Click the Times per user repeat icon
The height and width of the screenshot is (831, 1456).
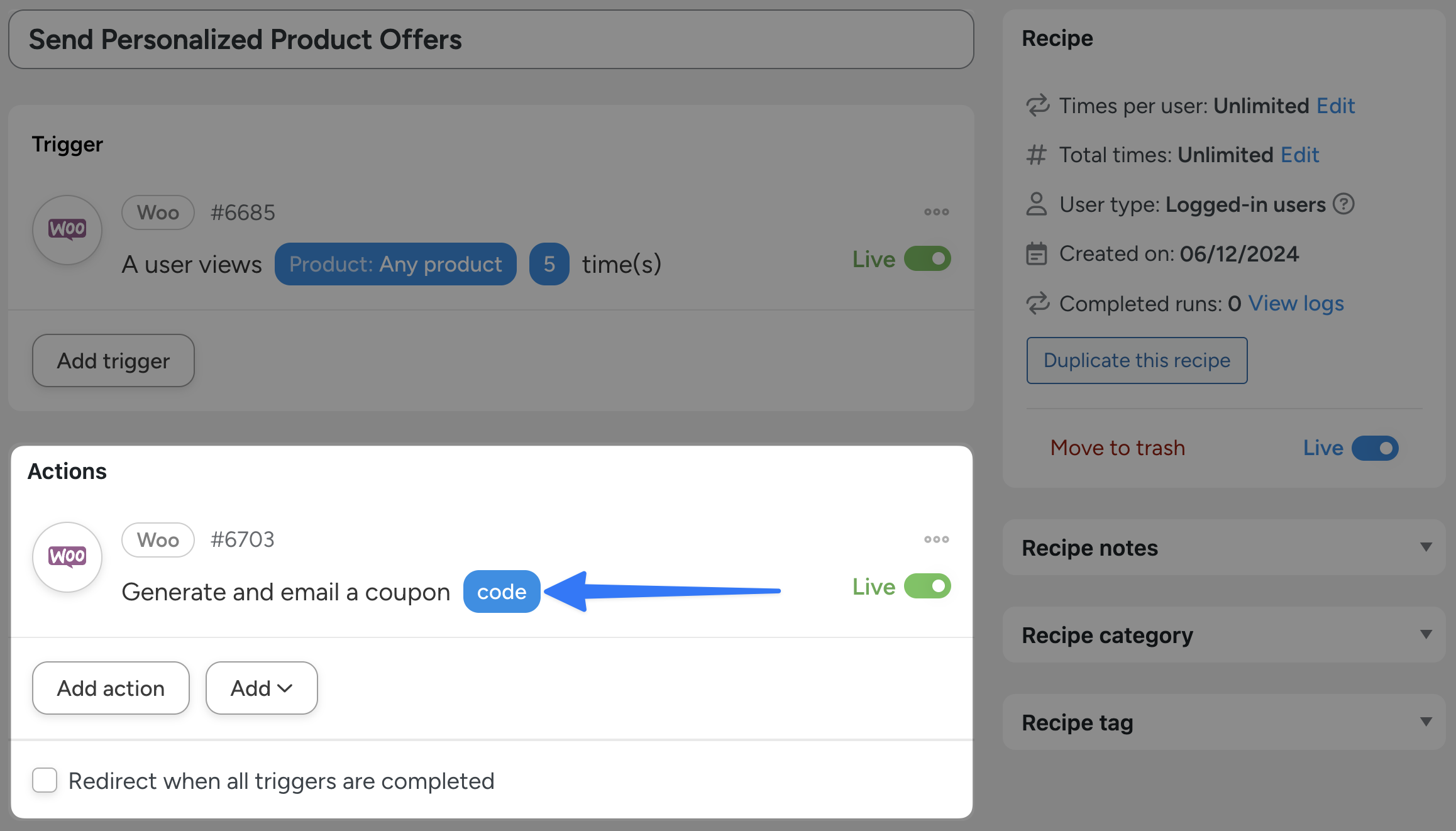coord(1037,106)
